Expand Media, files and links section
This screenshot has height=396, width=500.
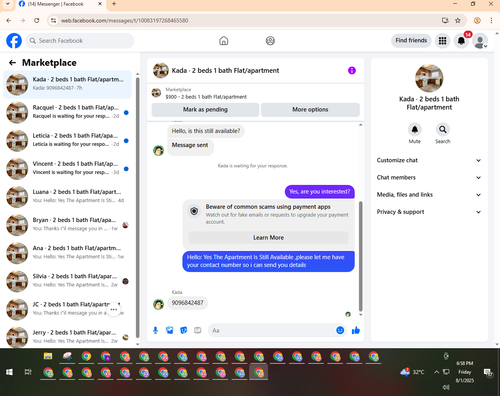pos(429,195)
